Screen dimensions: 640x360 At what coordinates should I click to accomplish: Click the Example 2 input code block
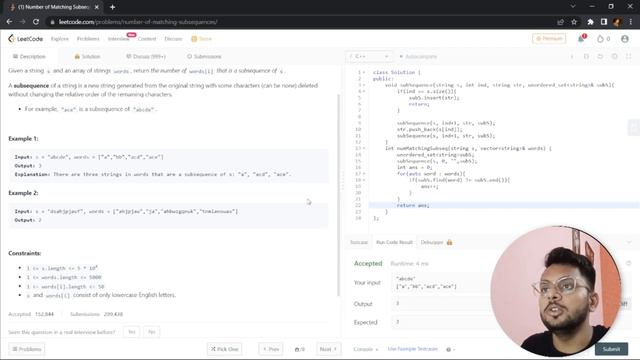point(168,216)
